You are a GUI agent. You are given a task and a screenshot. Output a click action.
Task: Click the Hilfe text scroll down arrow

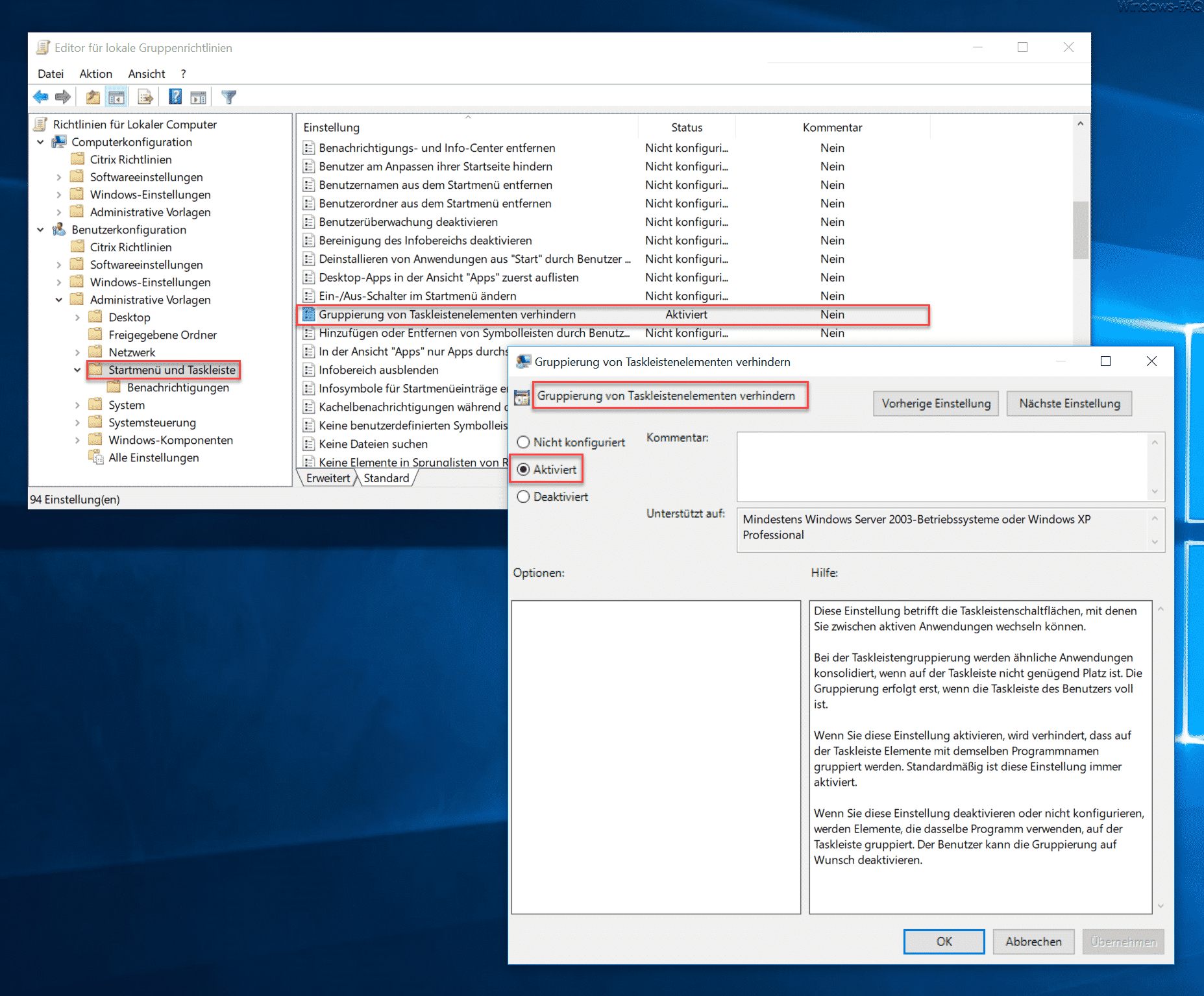tap(1161, 906)
